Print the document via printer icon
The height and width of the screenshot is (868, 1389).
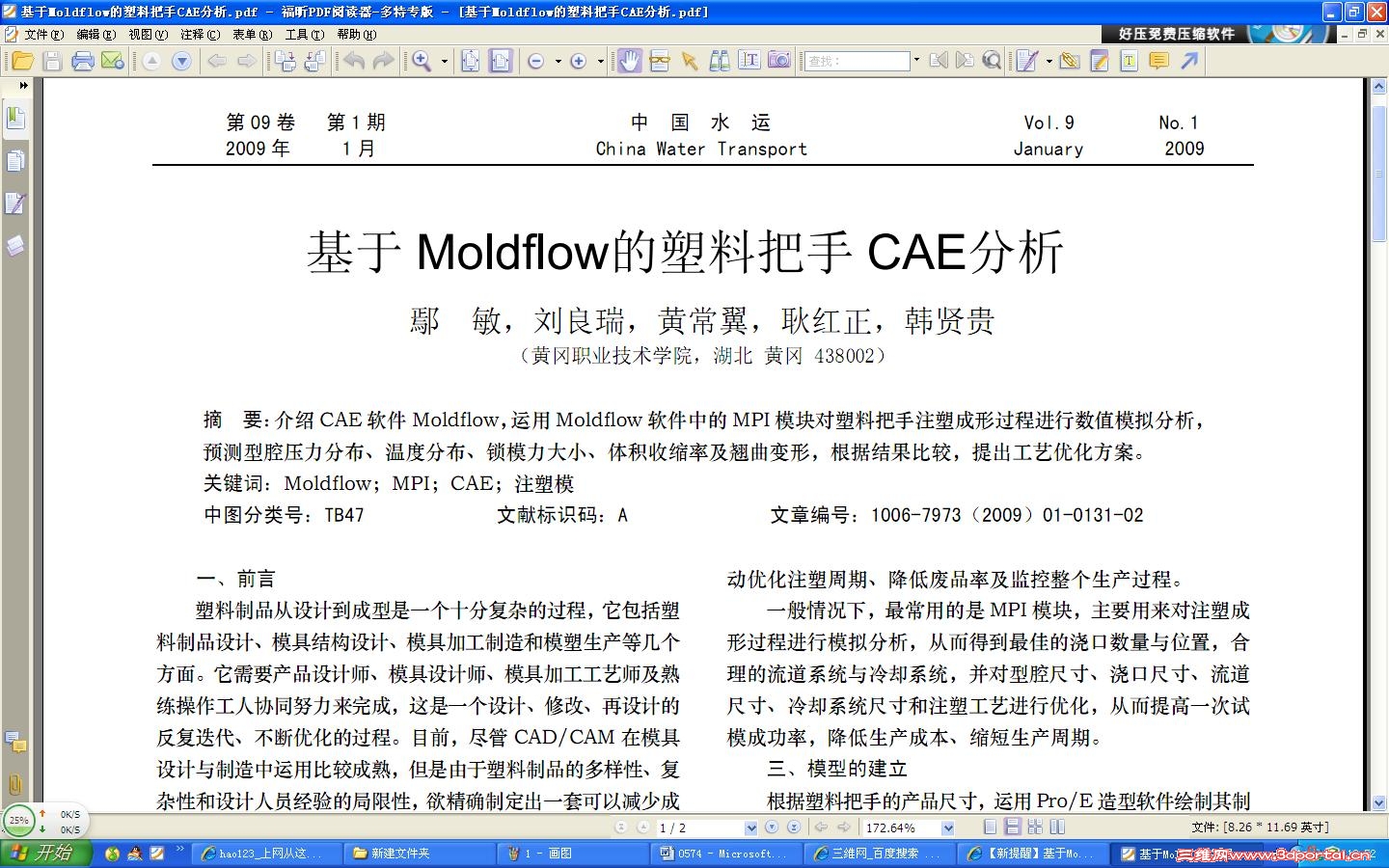pyautogui.click(x=83, y=61)
